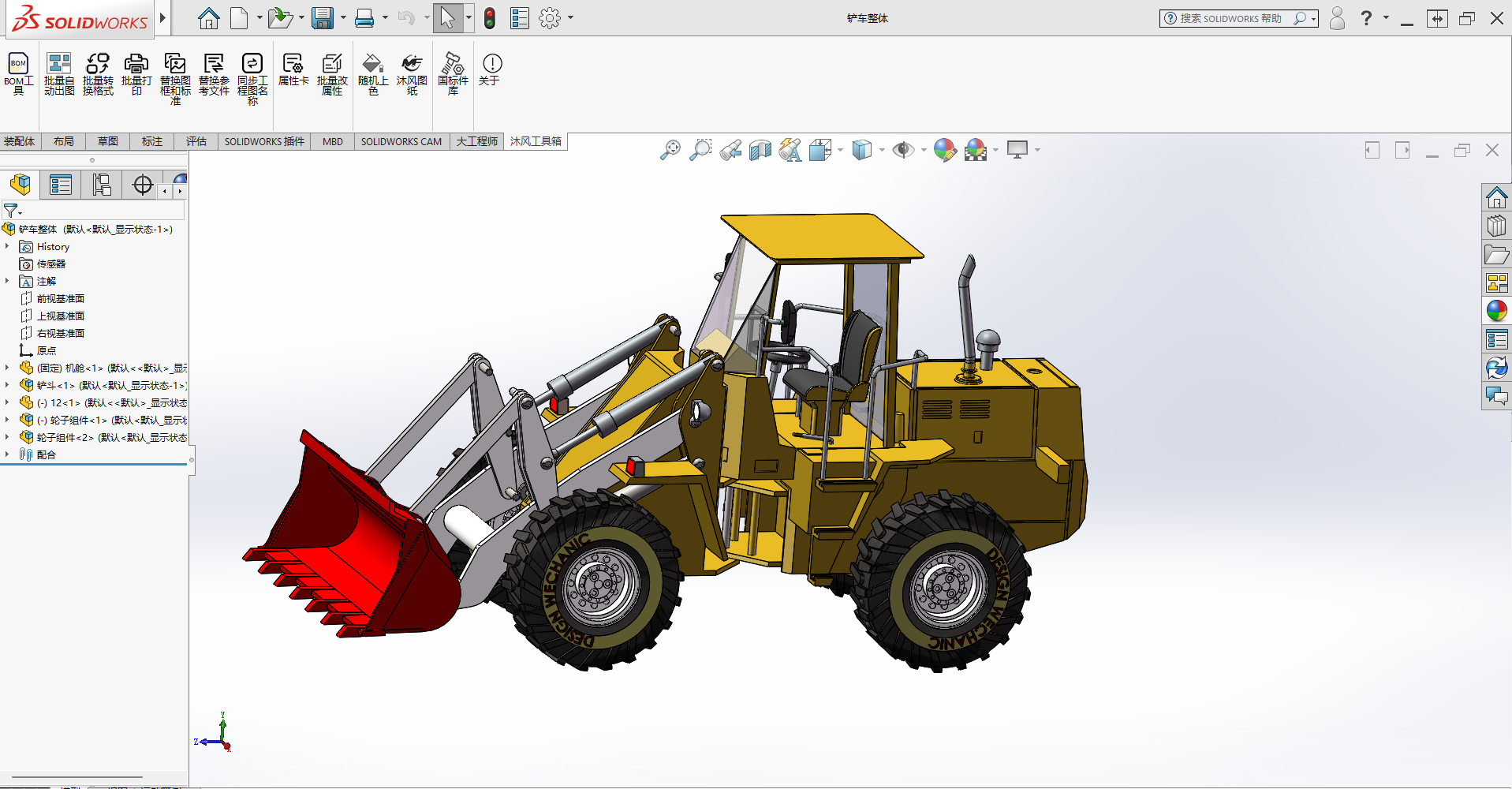Open the PropertyManager tab icon
The height and width of the screenshot is (789, 1512).
[61, 185]
